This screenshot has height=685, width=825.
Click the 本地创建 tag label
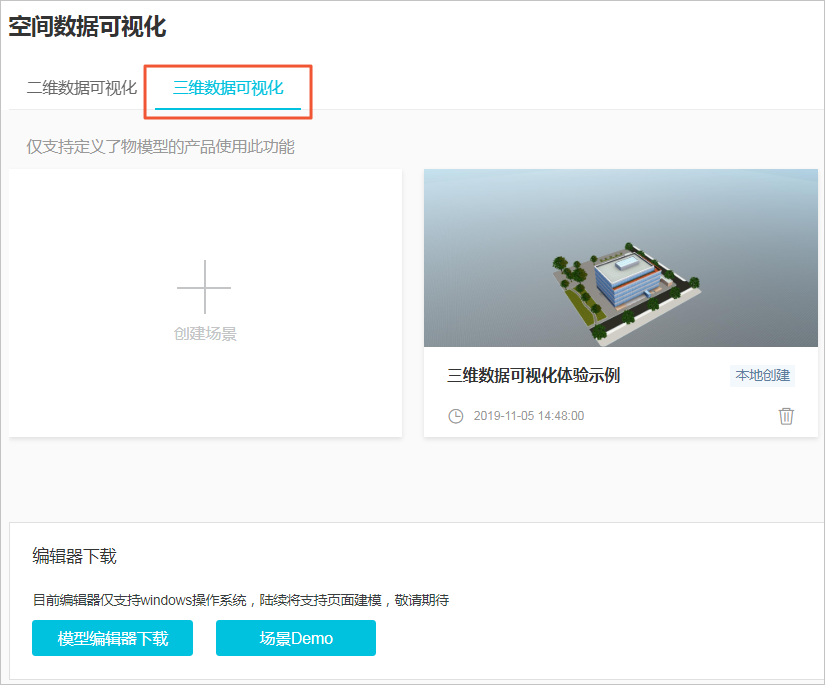763,376
